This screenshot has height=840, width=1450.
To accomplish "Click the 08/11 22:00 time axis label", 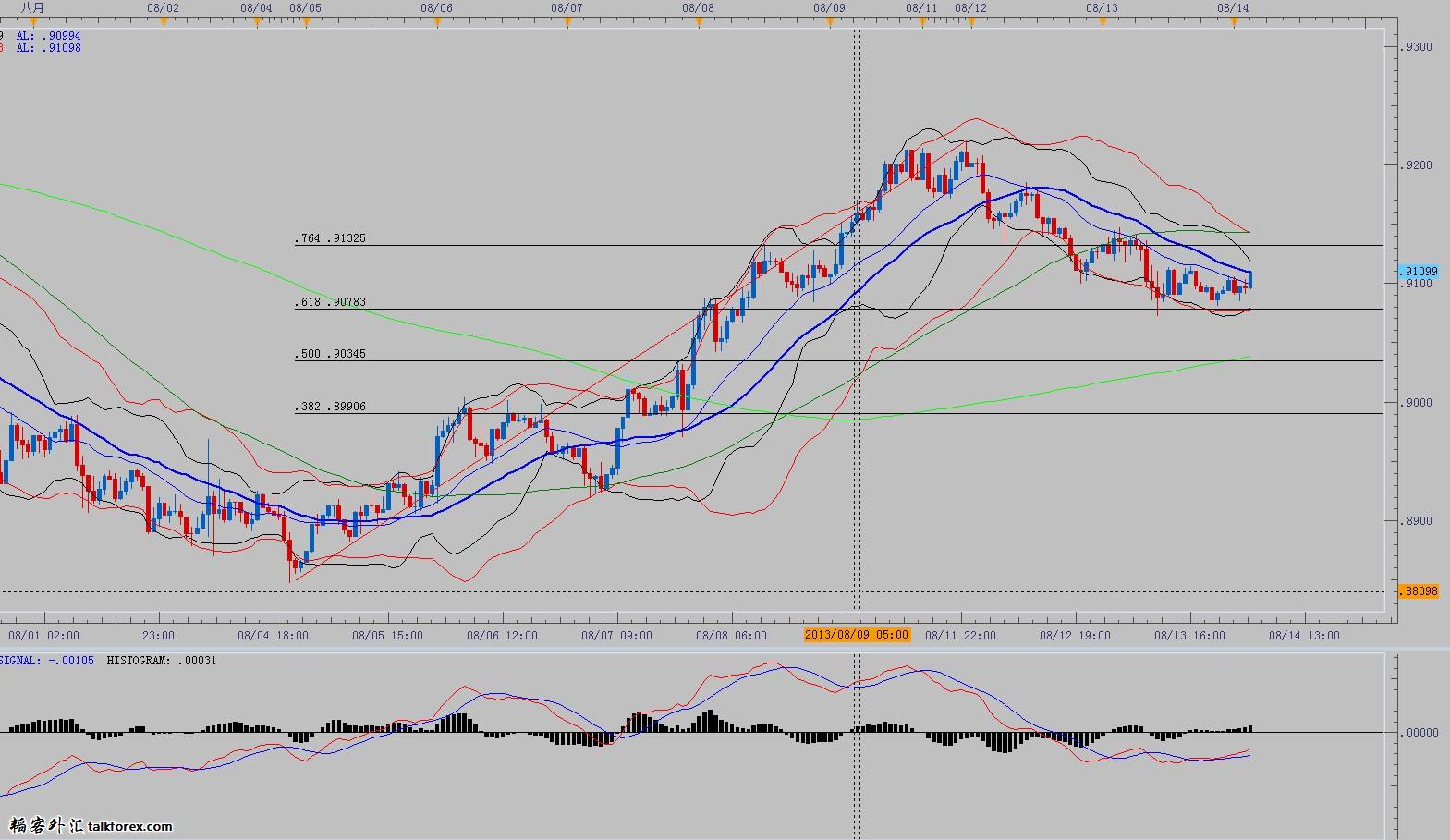I will tap(960, 635).
